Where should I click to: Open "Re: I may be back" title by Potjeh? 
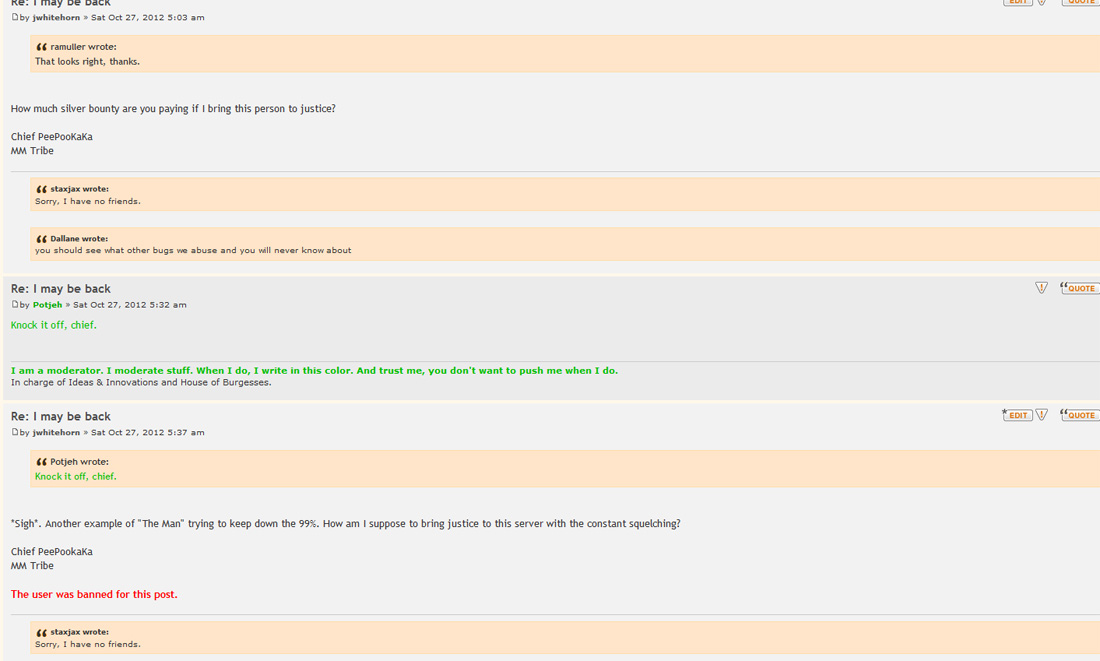60,288
